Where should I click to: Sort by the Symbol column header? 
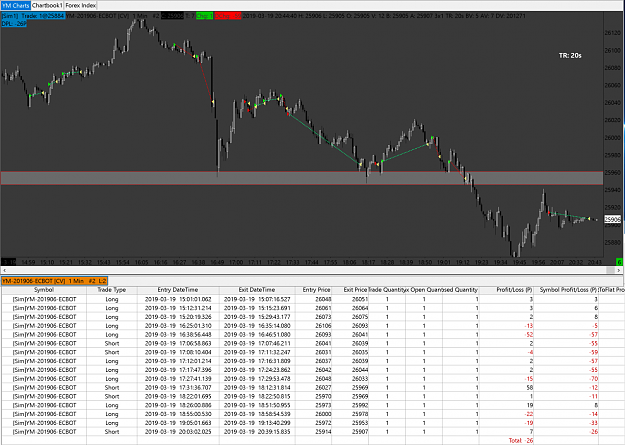tap(44, 290)
